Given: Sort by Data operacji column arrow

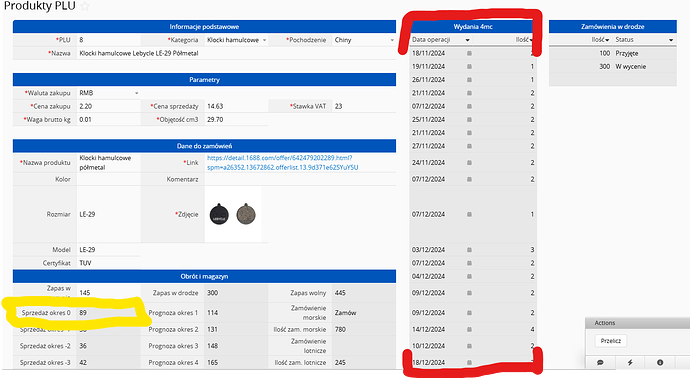Looking at the screenshot, I should click(x=467, y=40).
